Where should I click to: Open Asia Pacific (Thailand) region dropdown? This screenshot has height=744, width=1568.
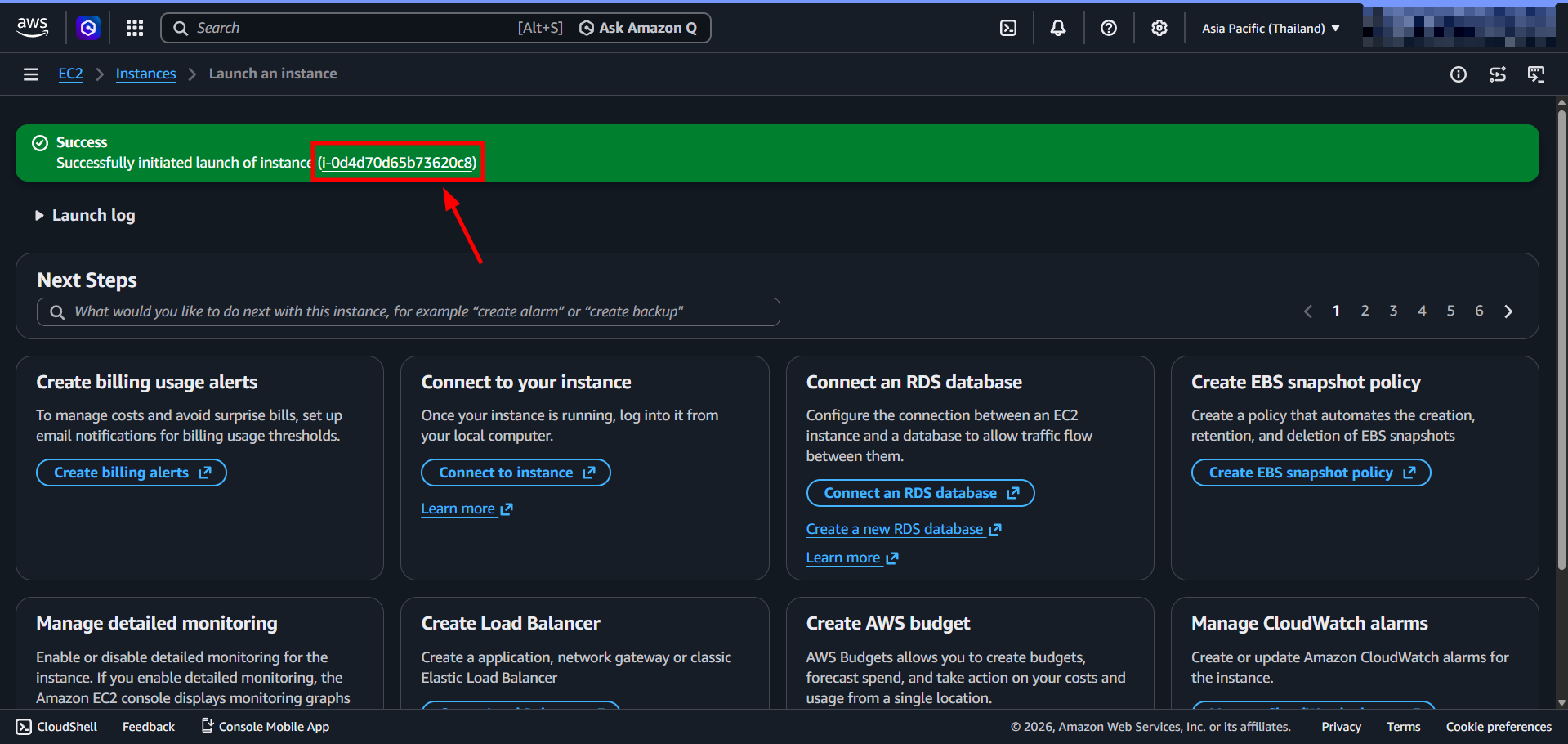[x=1271, y=28]
